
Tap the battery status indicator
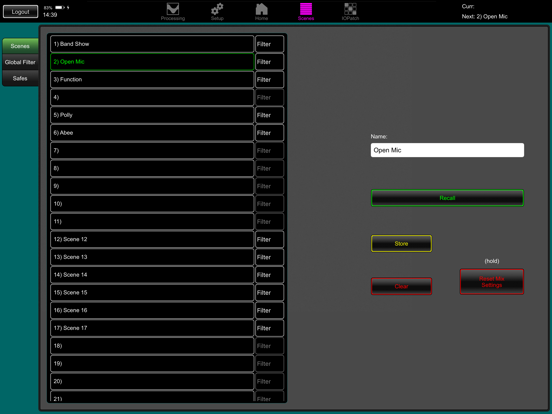point(59,7)
